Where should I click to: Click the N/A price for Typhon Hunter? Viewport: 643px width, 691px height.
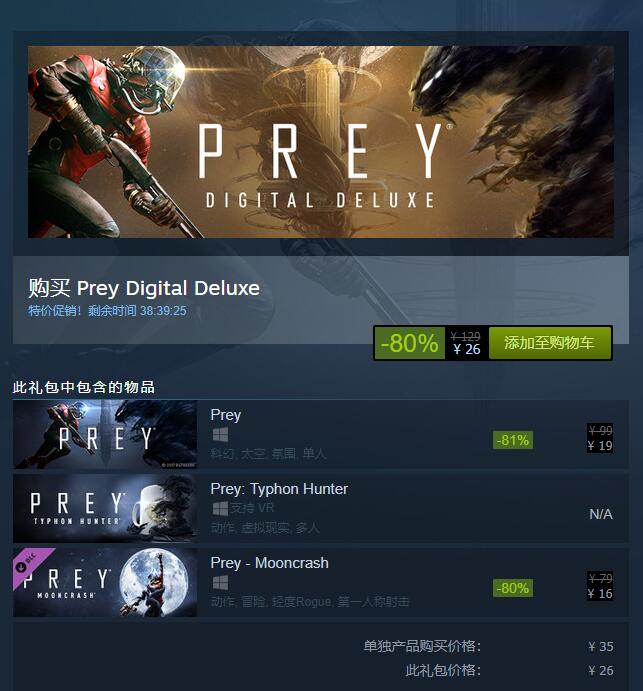click(601, 514)
